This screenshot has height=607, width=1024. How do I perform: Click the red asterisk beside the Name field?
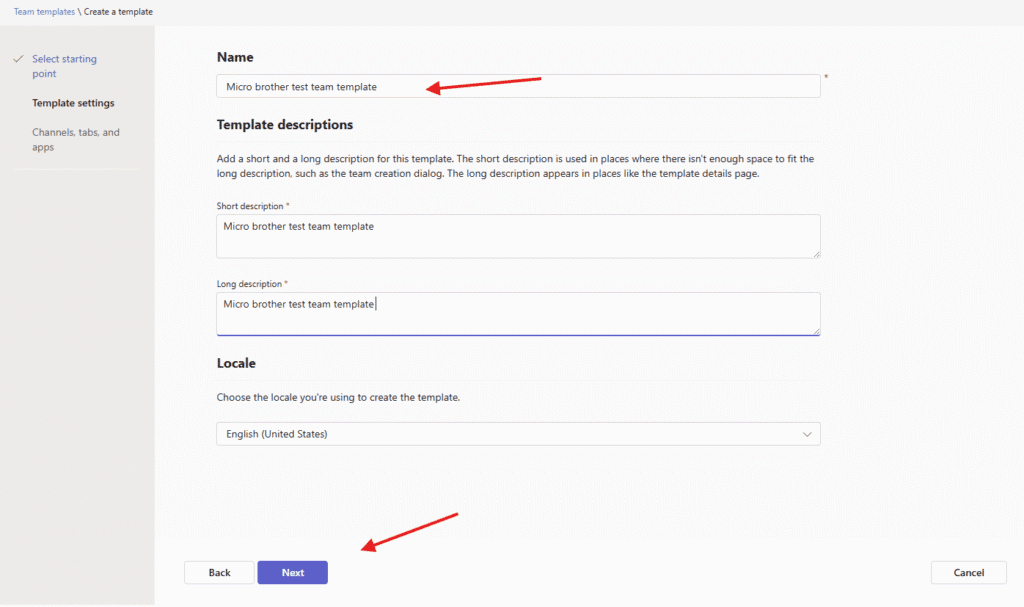[x=826, y=76]
